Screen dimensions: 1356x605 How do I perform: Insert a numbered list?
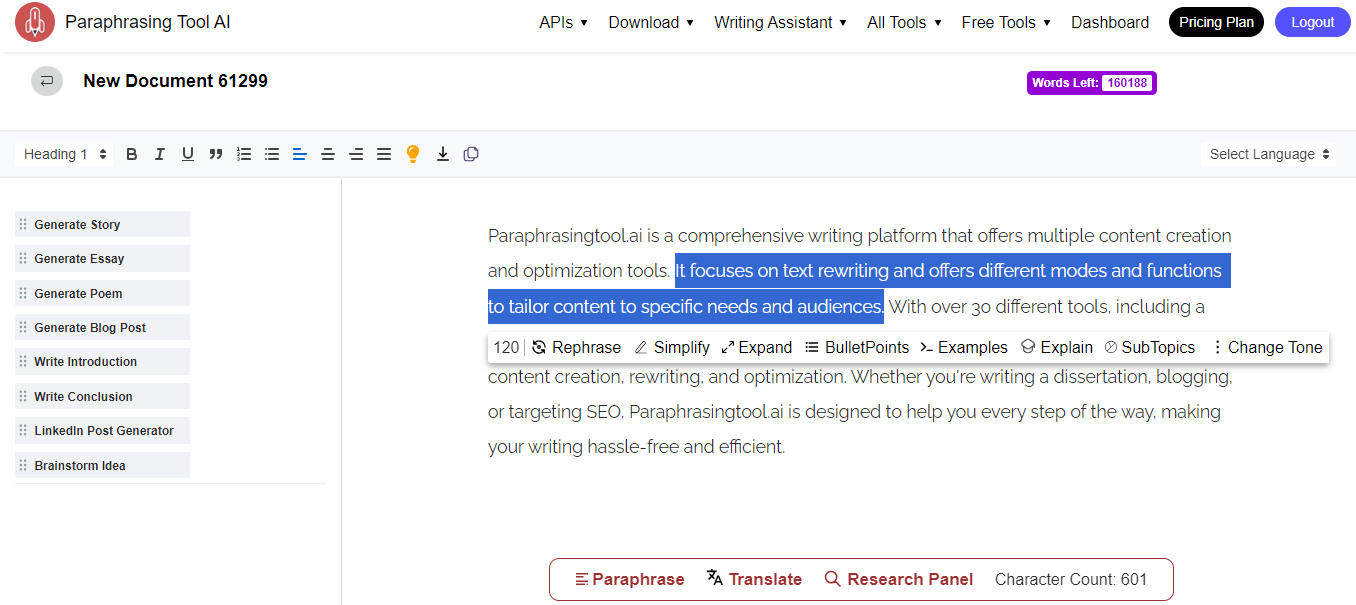[x=243, y=154]
